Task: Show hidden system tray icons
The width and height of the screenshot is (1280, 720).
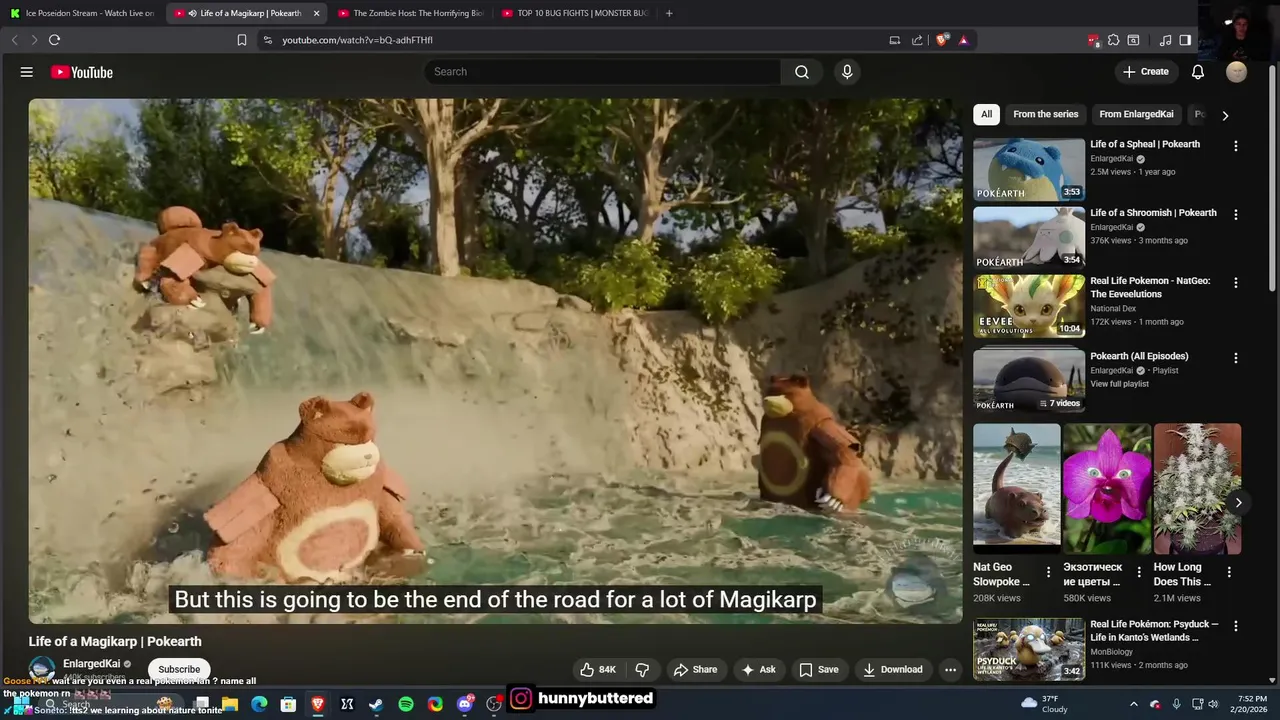Action: (x=1133, y=704)
